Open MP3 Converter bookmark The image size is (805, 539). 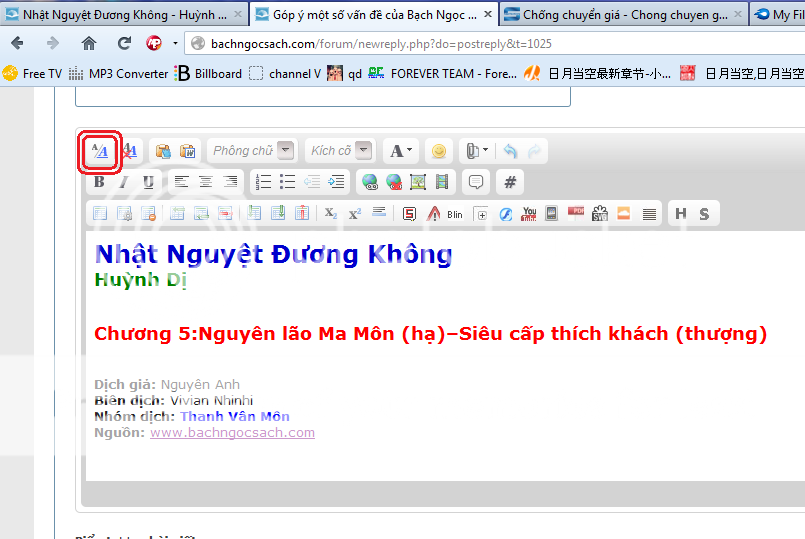[119, 74]
